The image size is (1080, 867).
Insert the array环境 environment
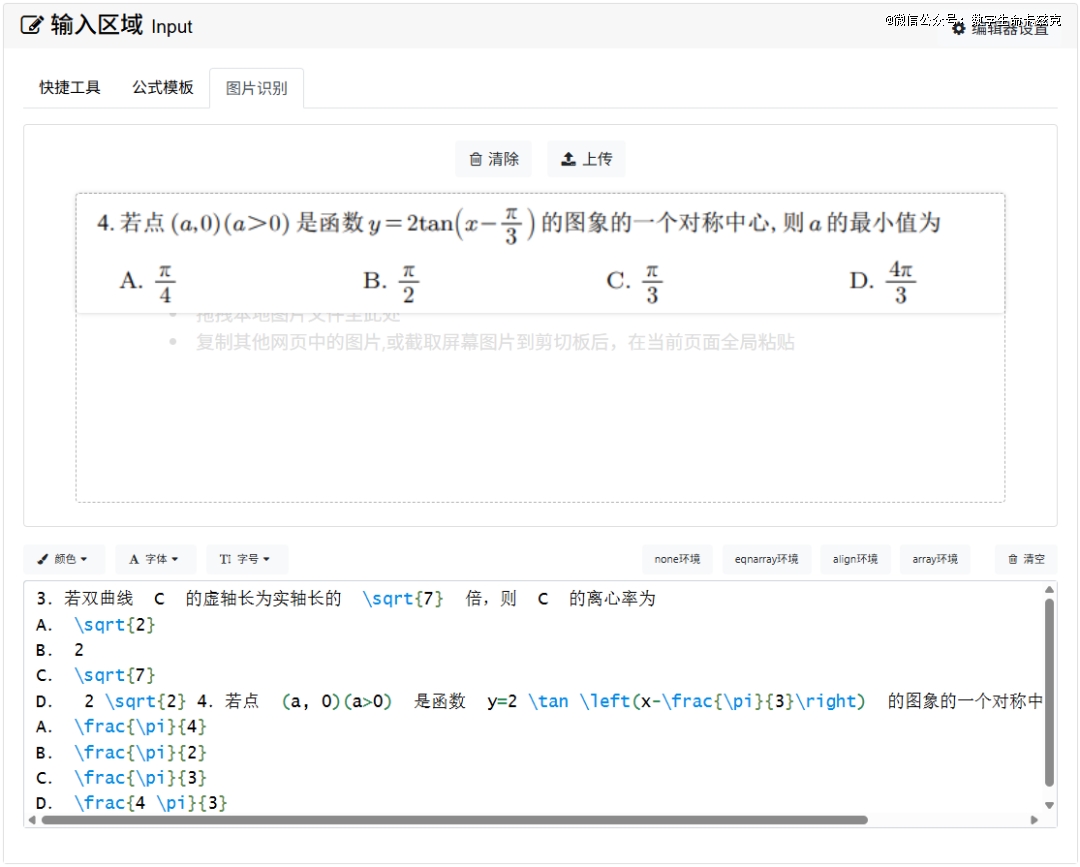coord(935,559)
